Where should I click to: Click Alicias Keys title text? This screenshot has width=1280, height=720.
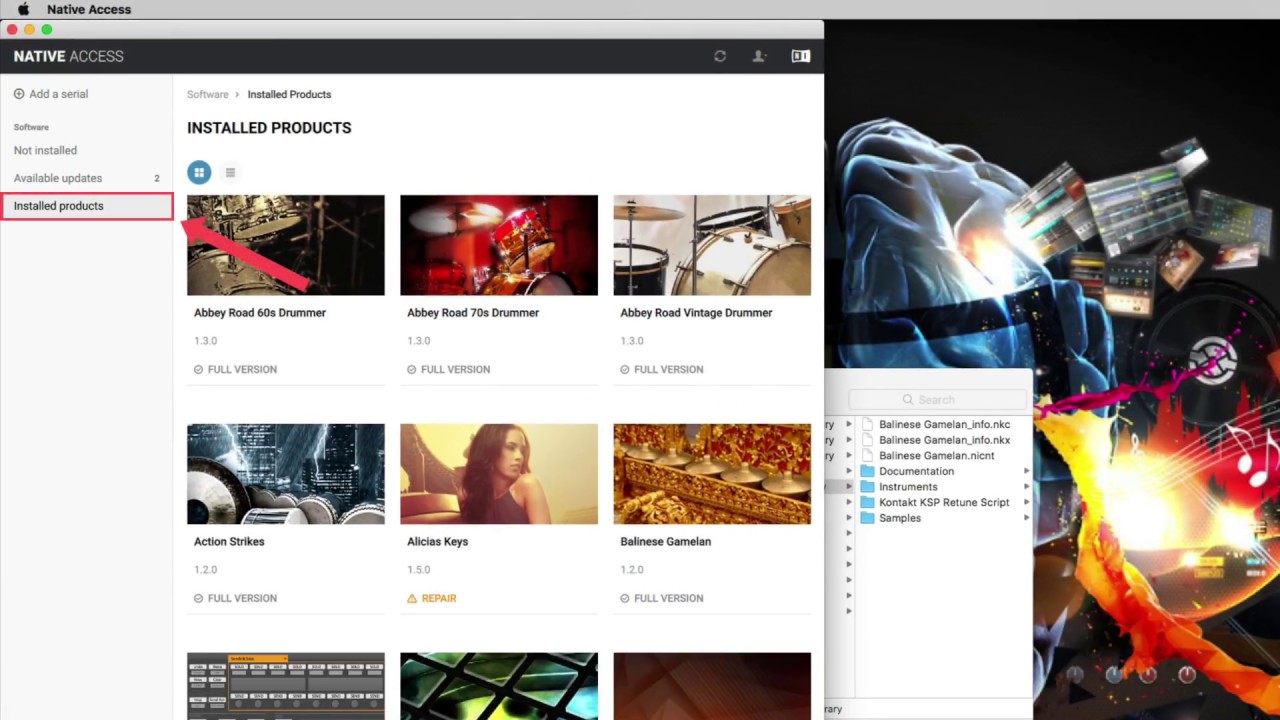(437, 541)
